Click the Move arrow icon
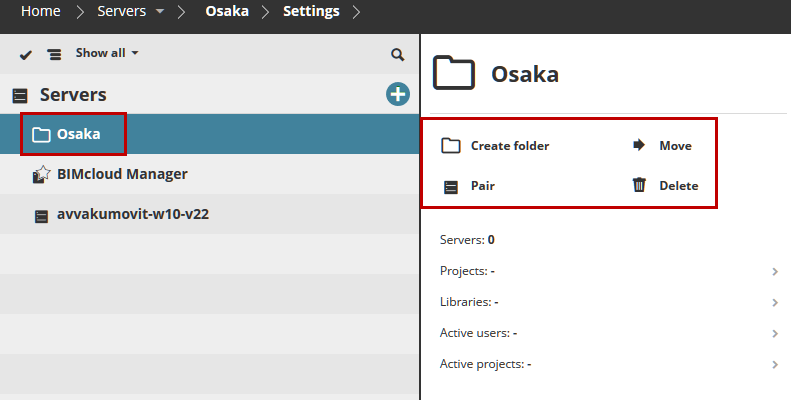The height and width of the screenshot is (400, 791). [639, 146]
